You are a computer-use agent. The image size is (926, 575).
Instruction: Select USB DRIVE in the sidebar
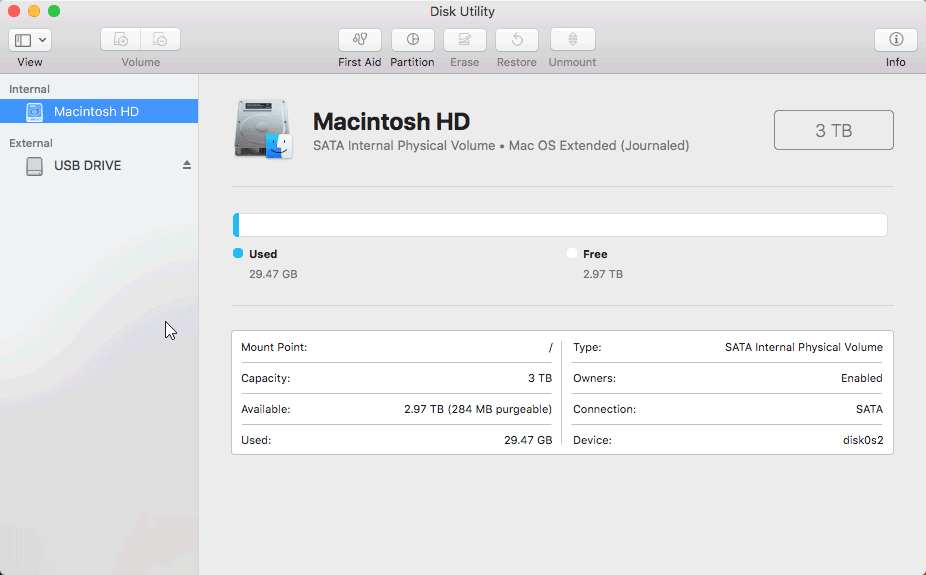(99, 166)
